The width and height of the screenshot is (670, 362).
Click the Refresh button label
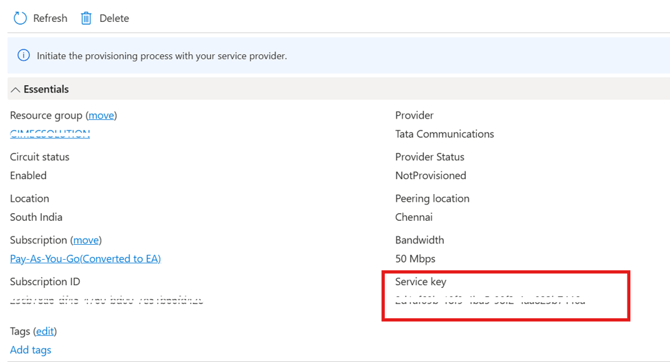tap(50, 18)
